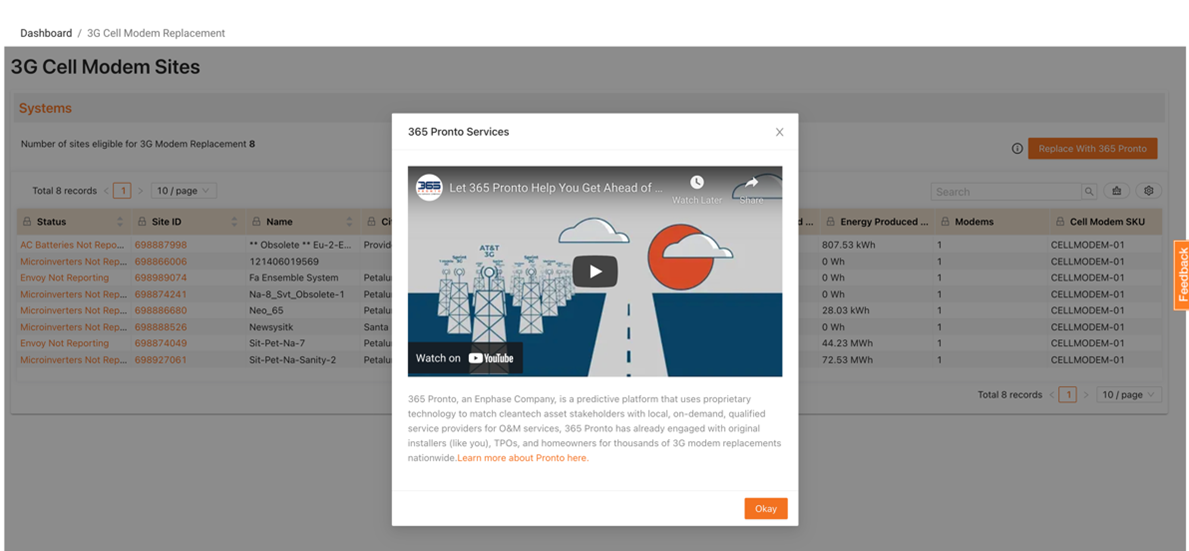1189x551 pixels.
Task: Click bottom pagination page 1
Action: (1068, 395)
